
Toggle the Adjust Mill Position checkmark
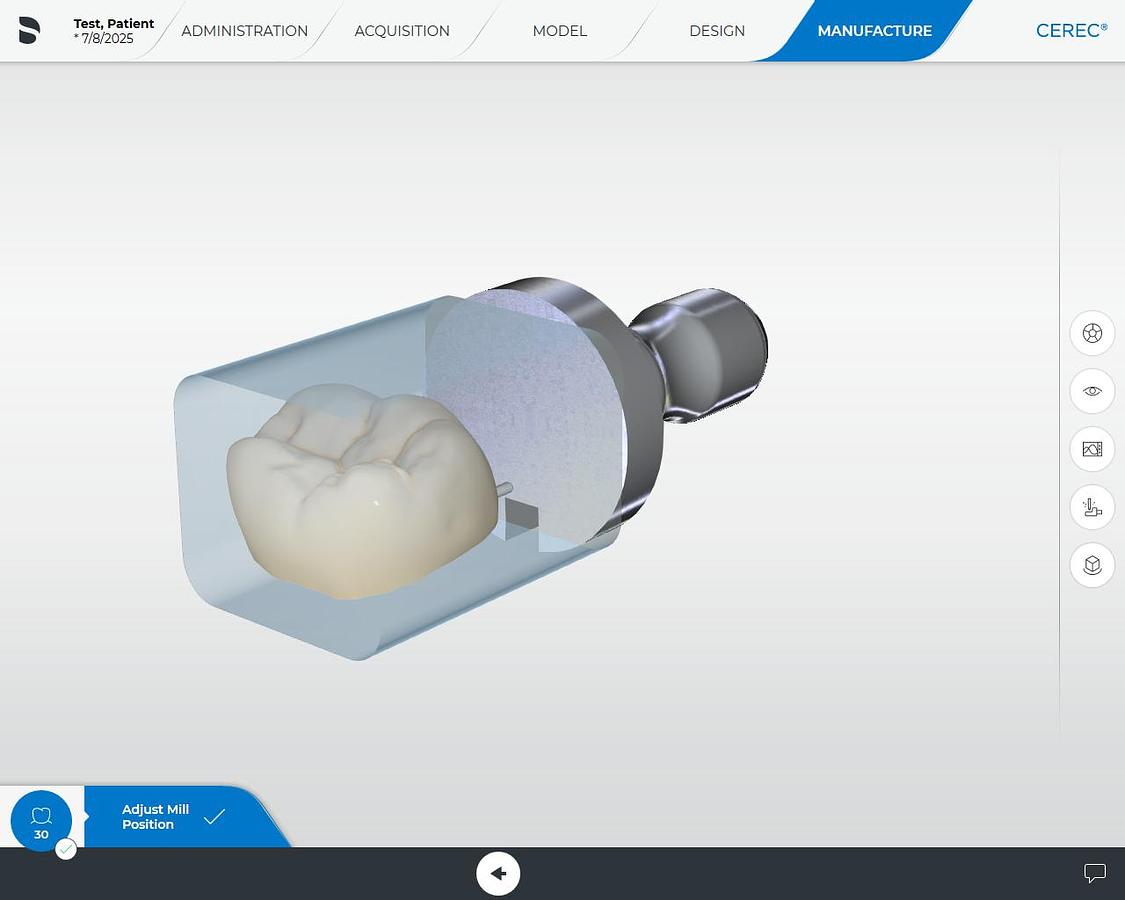(x=214, y=817)
